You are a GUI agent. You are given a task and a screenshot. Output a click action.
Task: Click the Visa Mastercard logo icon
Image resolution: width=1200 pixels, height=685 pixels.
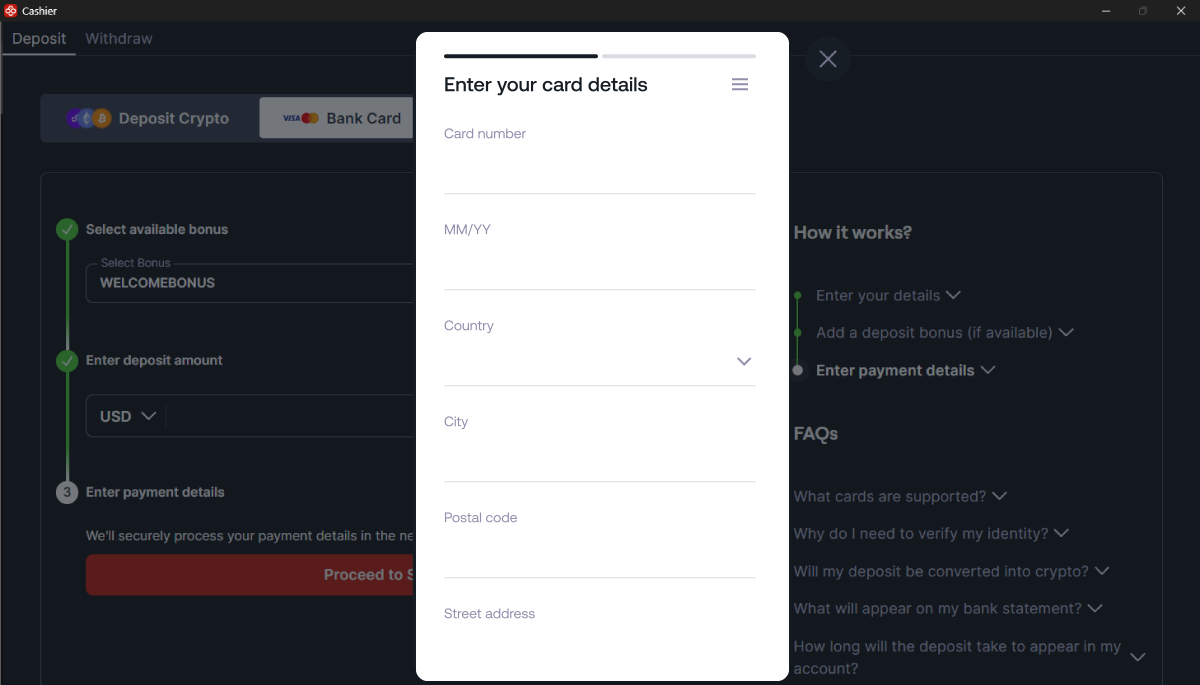(x=300, y=118)
